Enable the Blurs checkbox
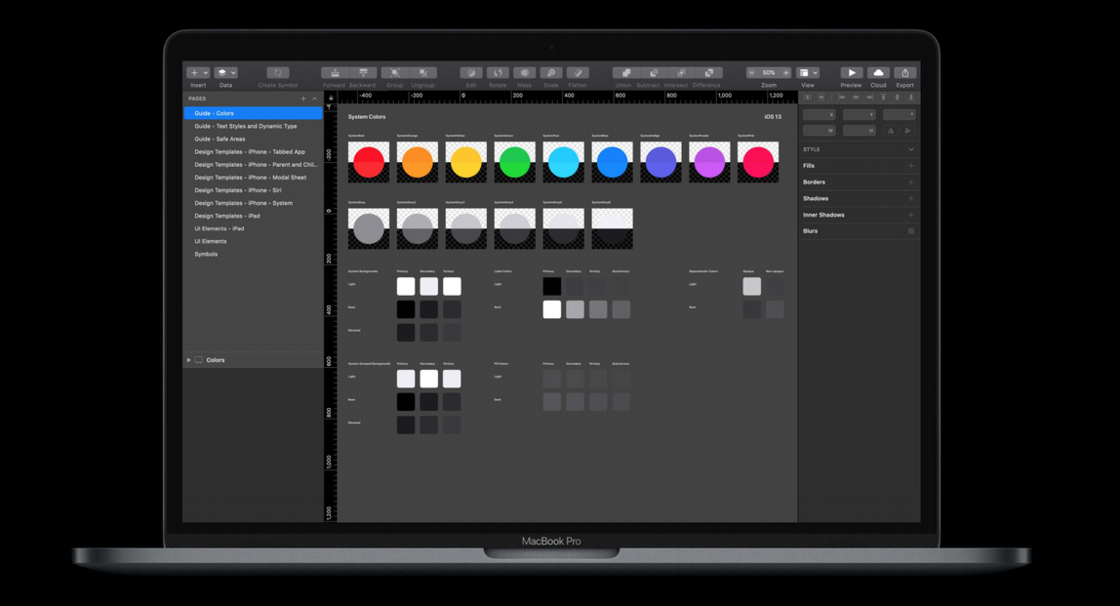The width and height of the screenshot is (1120, 606). click(911, 232)
